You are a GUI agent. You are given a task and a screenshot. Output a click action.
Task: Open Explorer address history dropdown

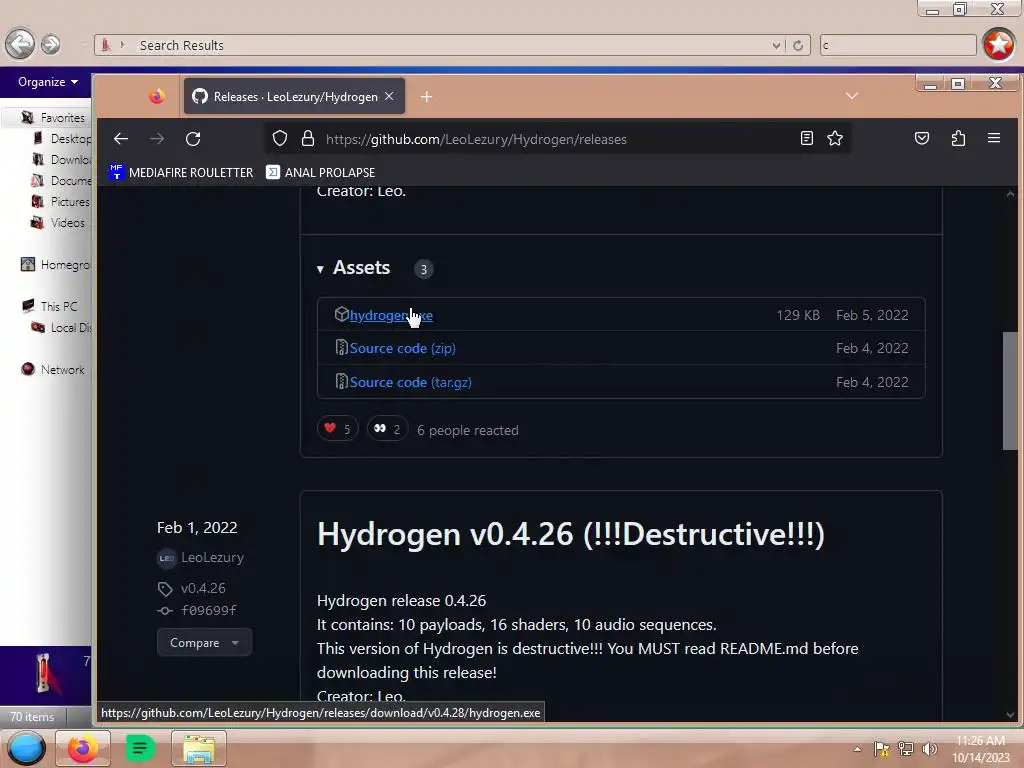pyautogui.click(x=776, y=45)
